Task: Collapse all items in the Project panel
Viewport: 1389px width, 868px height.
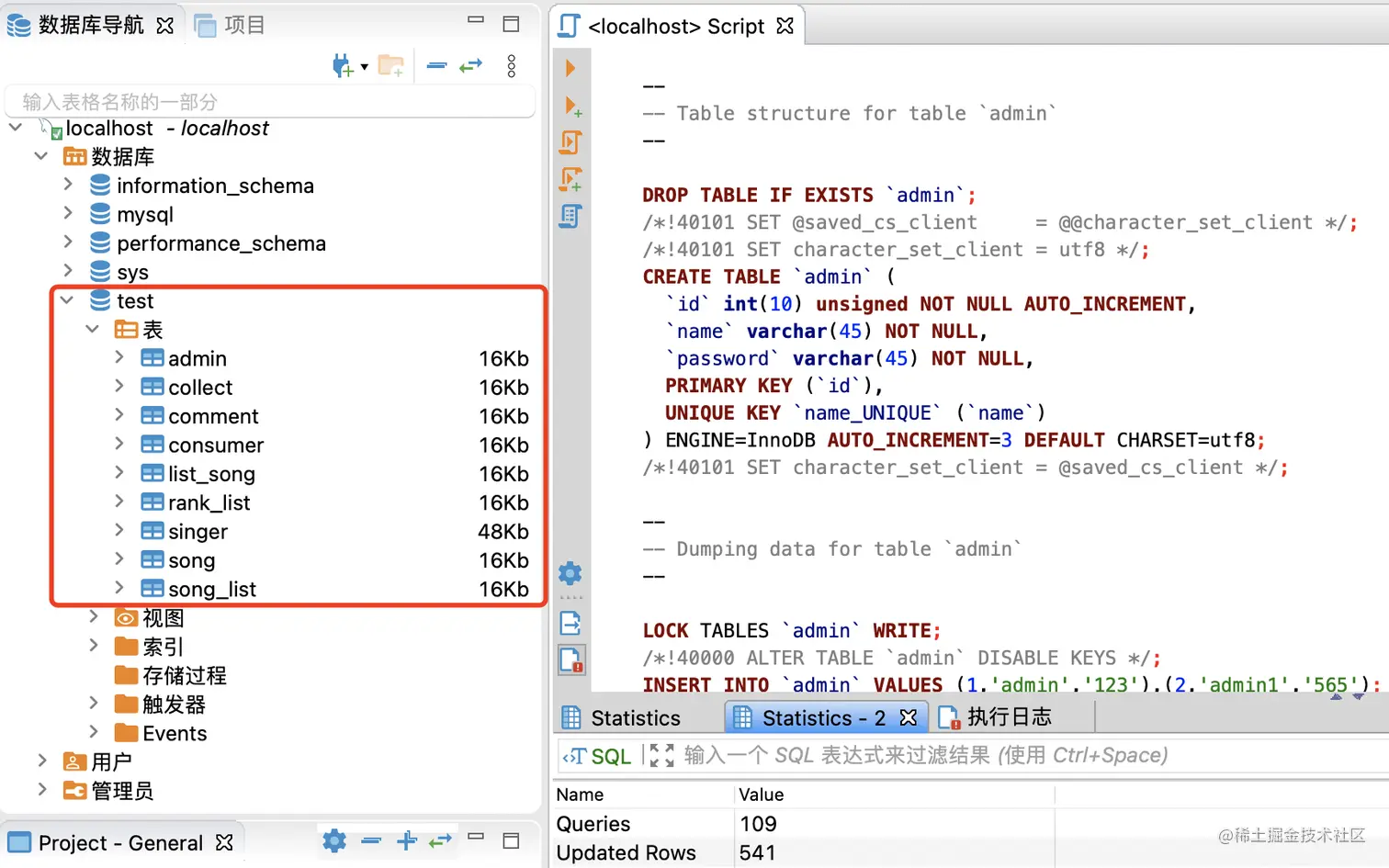Action: [371, 840]
